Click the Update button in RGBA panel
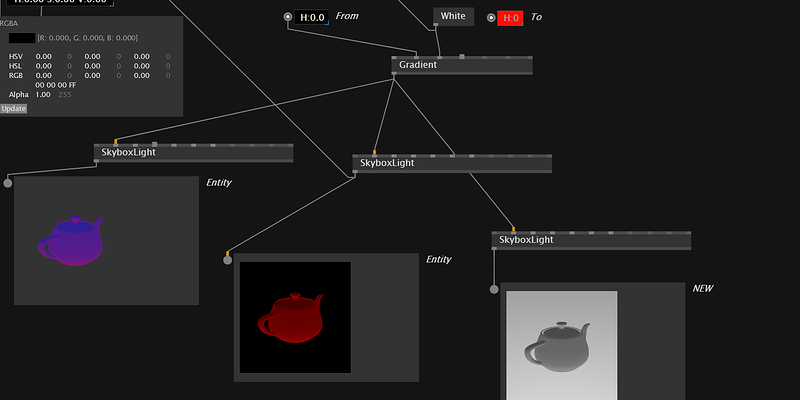The height and width of the screenshot is (400, 800). pos(14,108)
